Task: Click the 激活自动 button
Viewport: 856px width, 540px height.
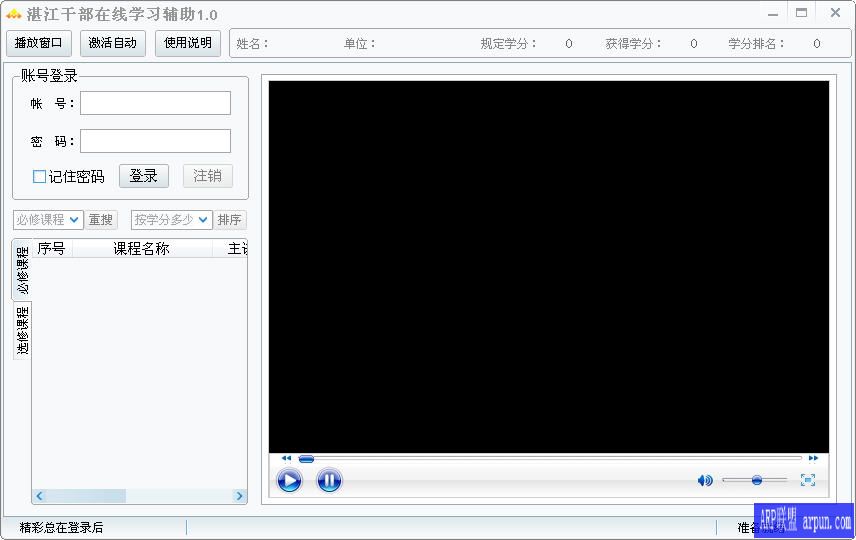Action: (x=113, y=43)
